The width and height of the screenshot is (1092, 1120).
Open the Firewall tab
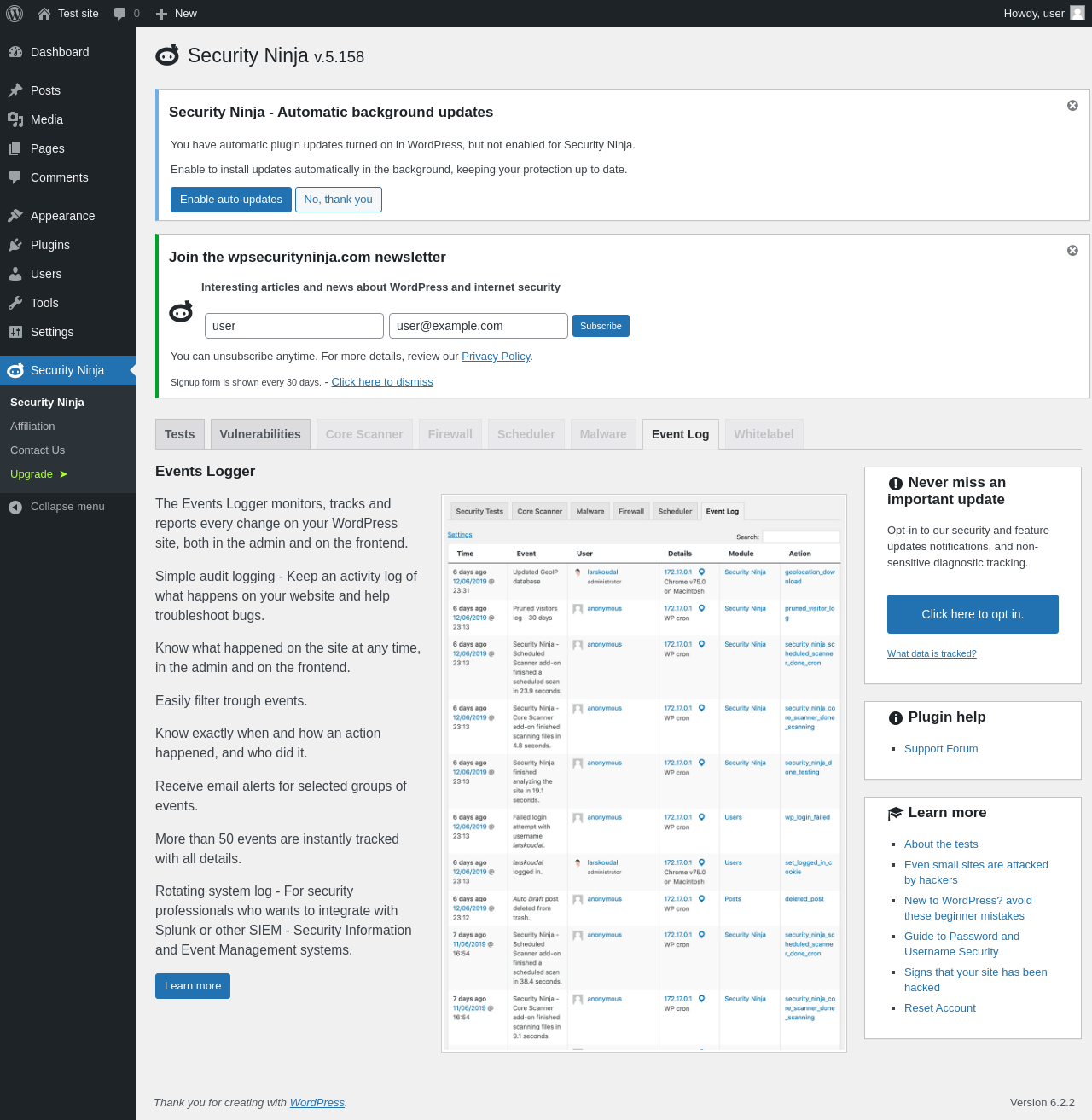tap(450, 434)
